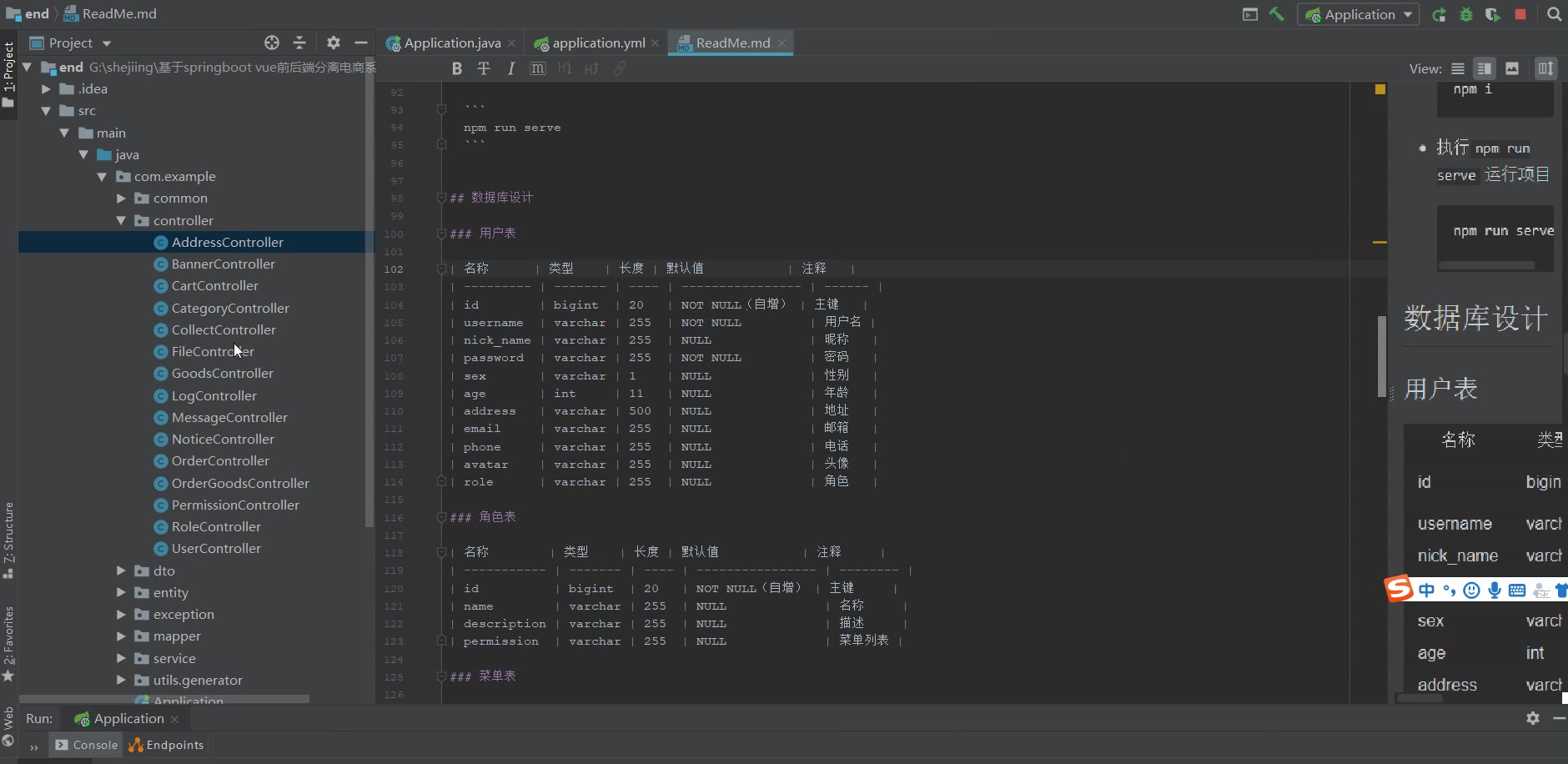Open Sogou input method voice microphone
This screenshot has height=764, width=1568.
click(1495, 591)
